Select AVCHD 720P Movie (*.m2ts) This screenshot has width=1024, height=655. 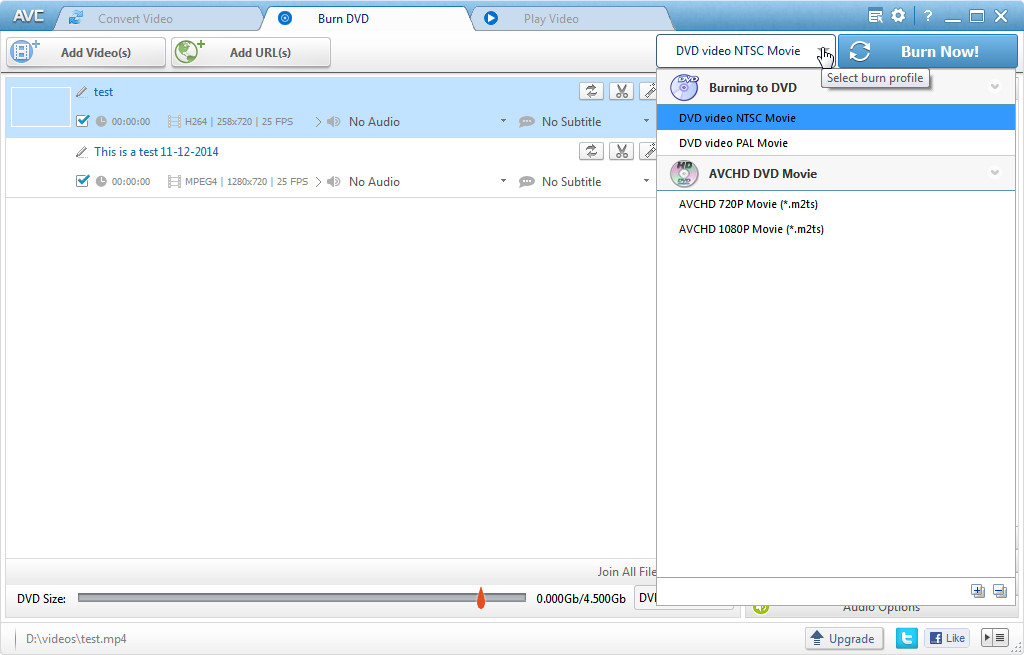(836, 204)
